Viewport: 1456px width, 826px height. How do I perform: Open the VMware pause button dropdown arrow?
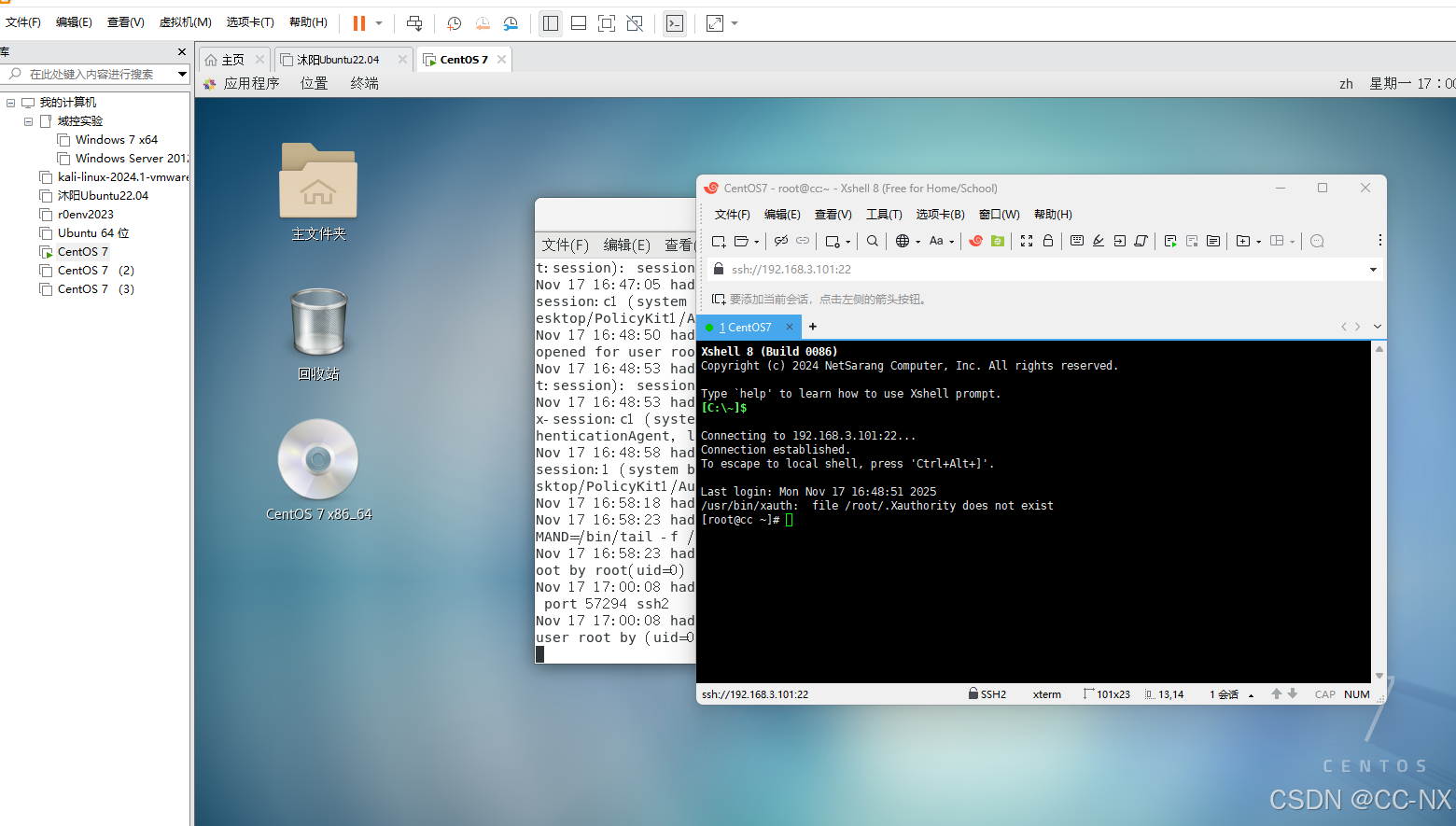click(379, 23)
